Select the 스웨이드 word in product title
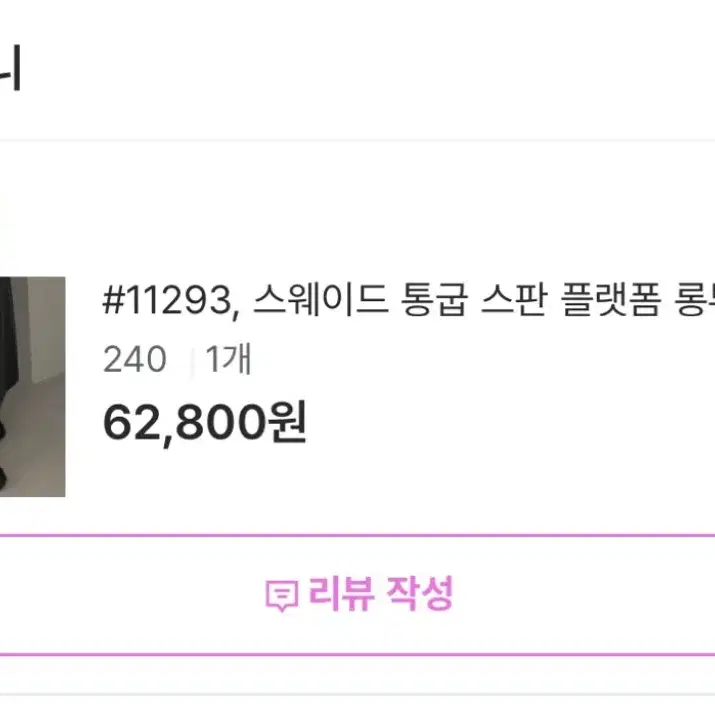Viewport: 715px width, 715px height. (x=321, y=301)
